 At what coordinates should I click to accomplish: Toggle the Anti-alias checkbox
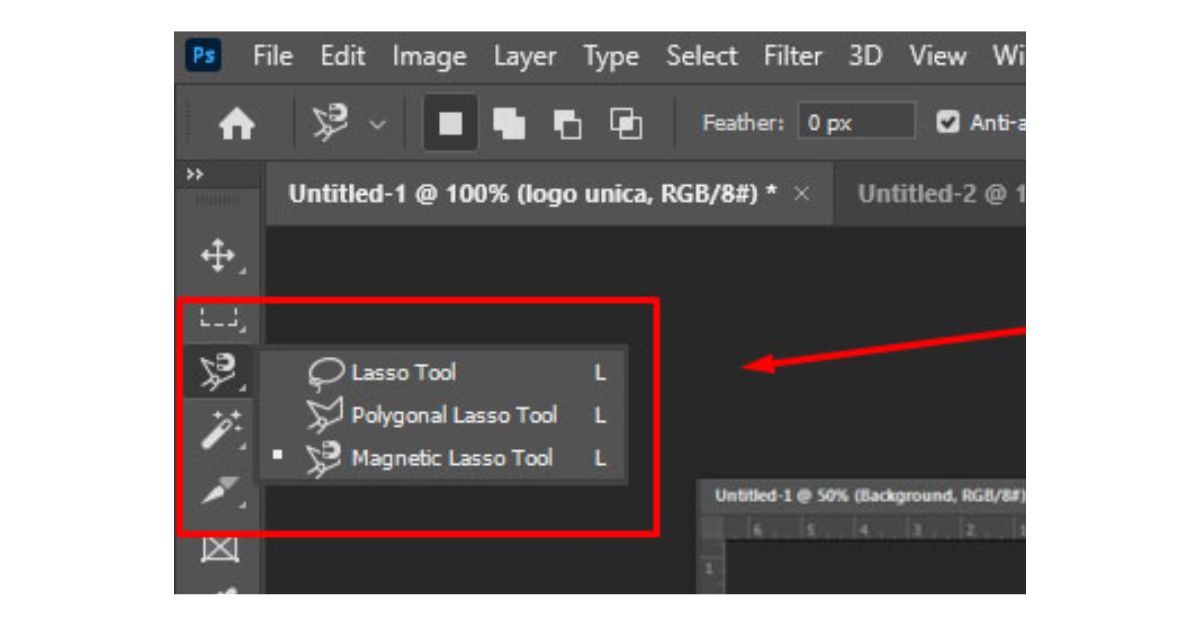[947, 122]
